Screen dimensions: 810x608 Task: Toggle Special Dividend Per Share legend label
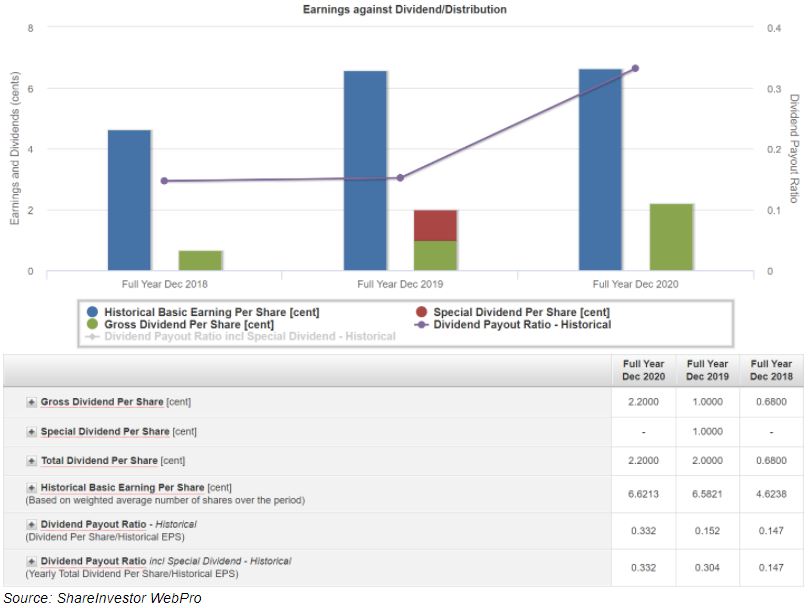click(521, 312)
